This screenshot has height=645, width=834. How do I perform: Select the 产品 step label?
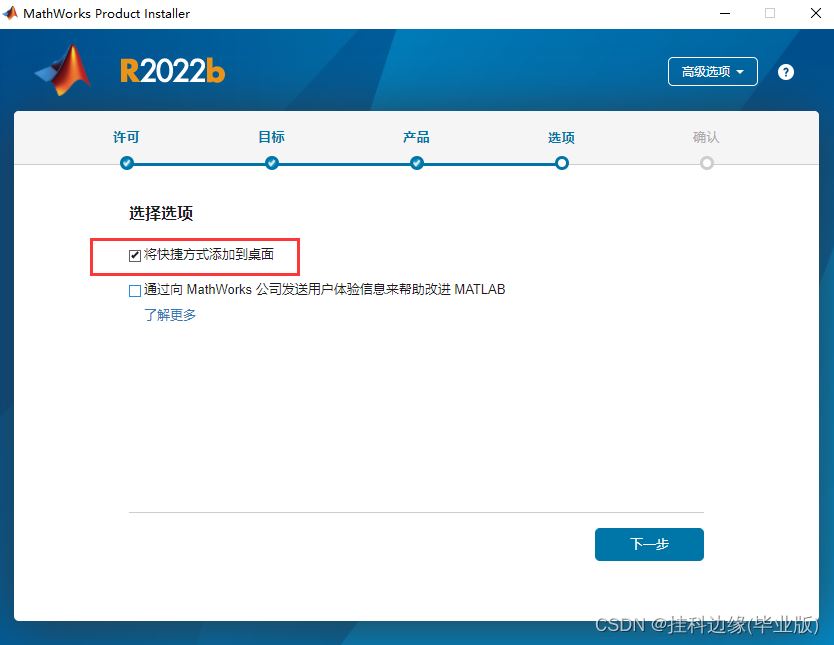(x=417, y=137)
